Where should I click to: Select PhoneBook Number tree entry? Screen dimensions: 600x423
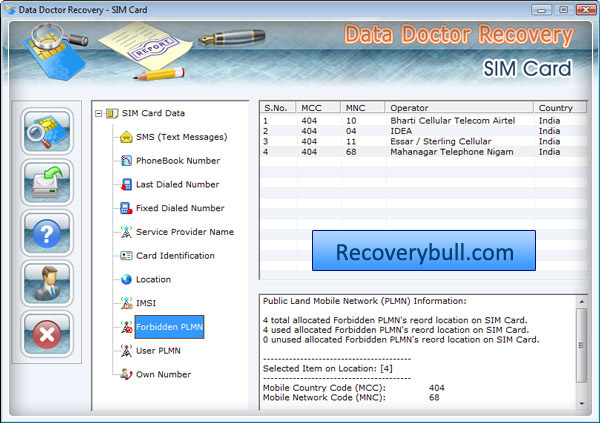[178, 161]
